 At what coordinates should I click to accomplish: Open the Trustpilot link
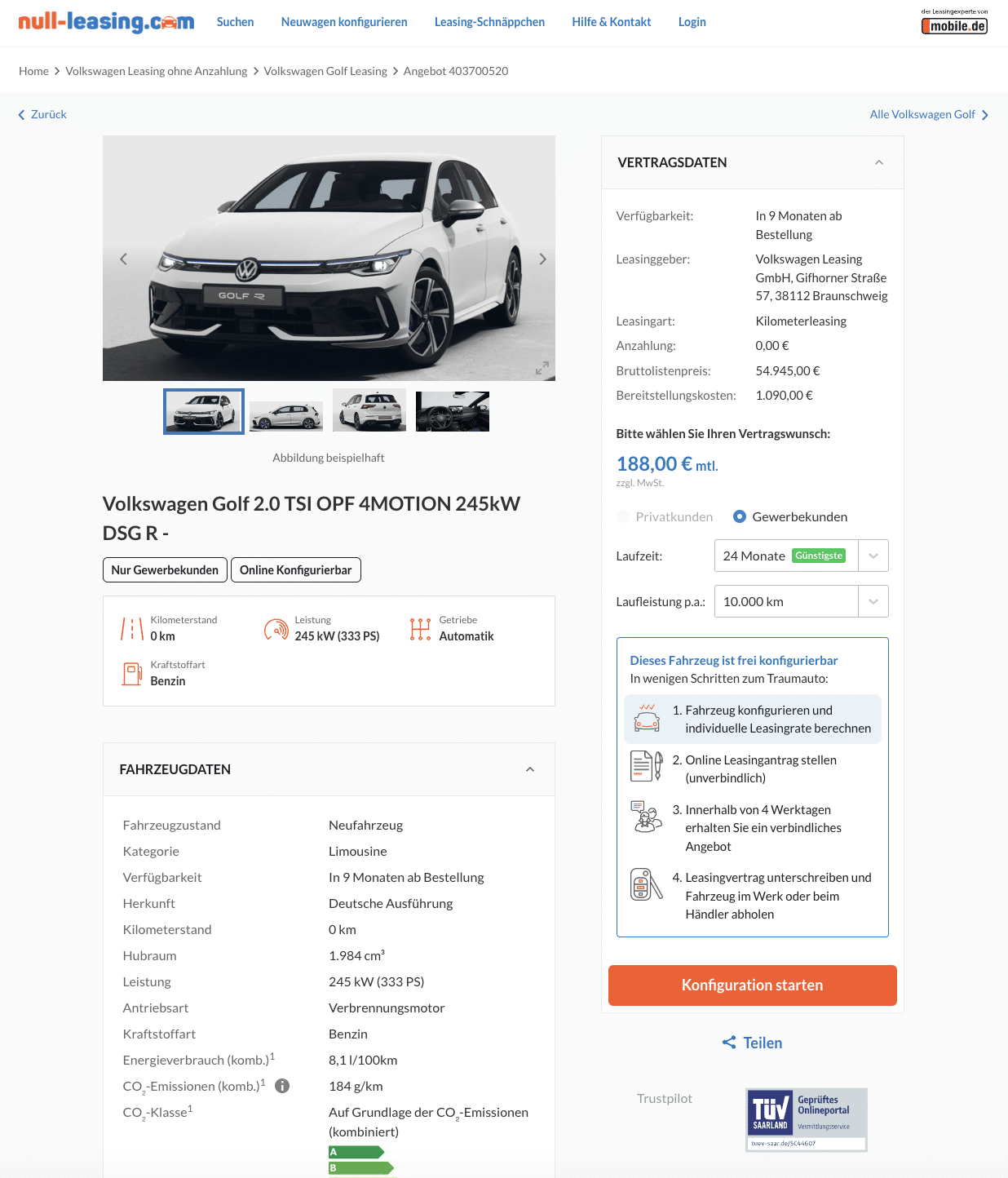pyautogui.click(x=665, y=1099)
